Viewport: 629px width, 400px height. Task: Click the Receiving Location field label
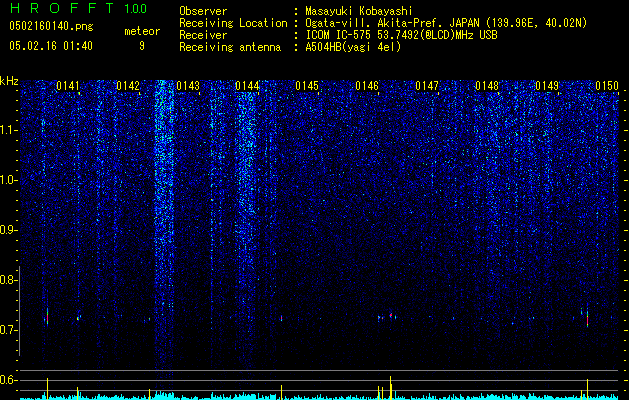click(233, 23)
